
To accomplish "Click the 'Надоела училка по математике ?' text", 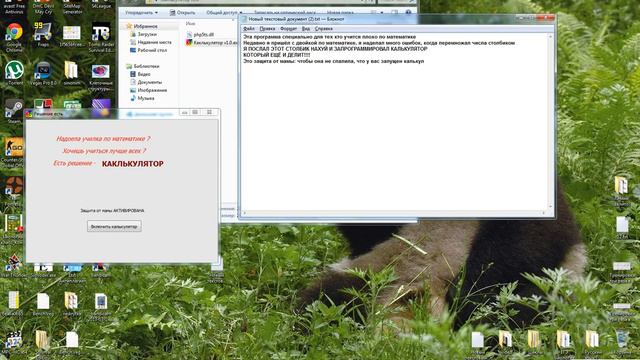I will pos(103,139).
